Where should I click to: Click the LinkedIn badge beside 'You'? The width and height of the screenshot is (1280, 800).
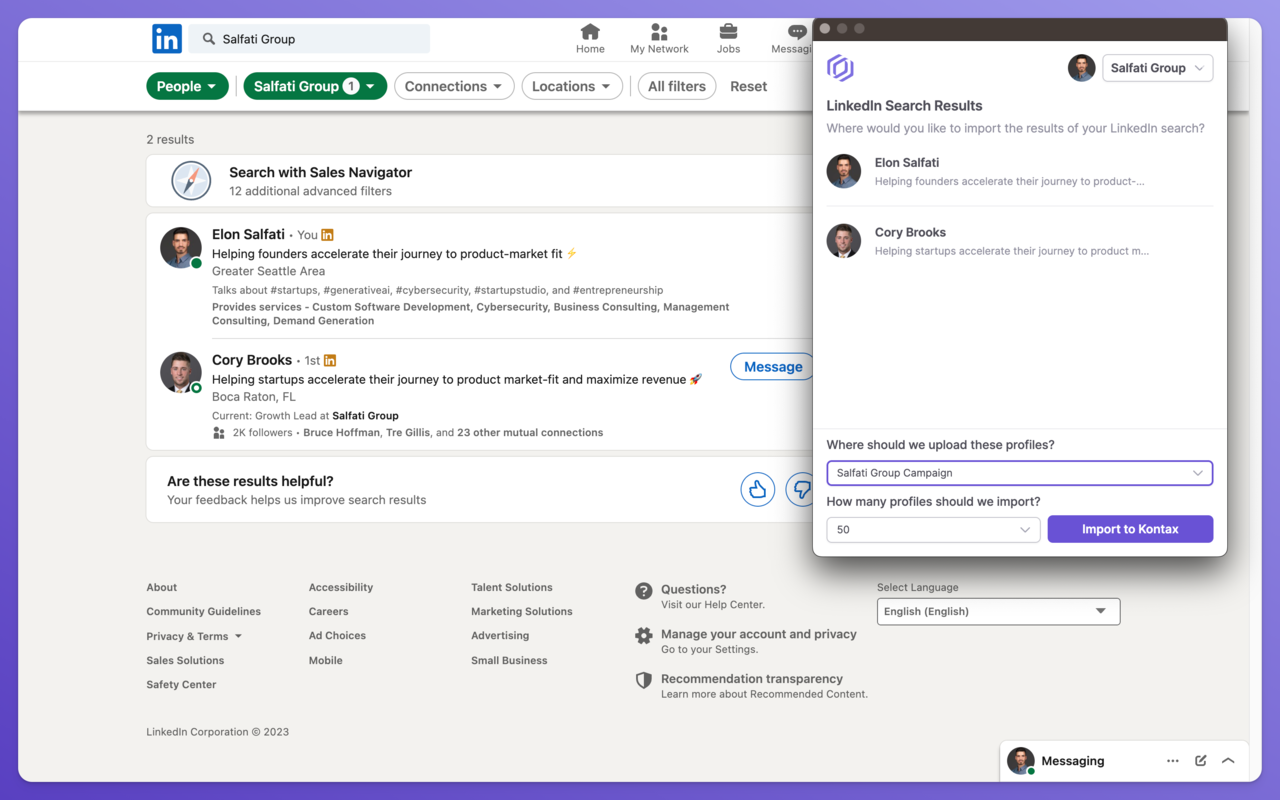click(x=327, y=235)
